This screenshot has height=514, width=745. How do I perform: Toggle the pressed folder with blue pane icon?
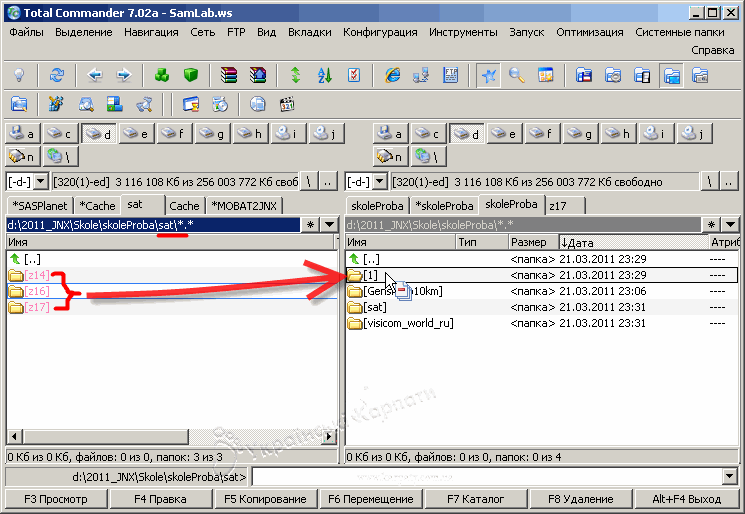tap(671, 75)
